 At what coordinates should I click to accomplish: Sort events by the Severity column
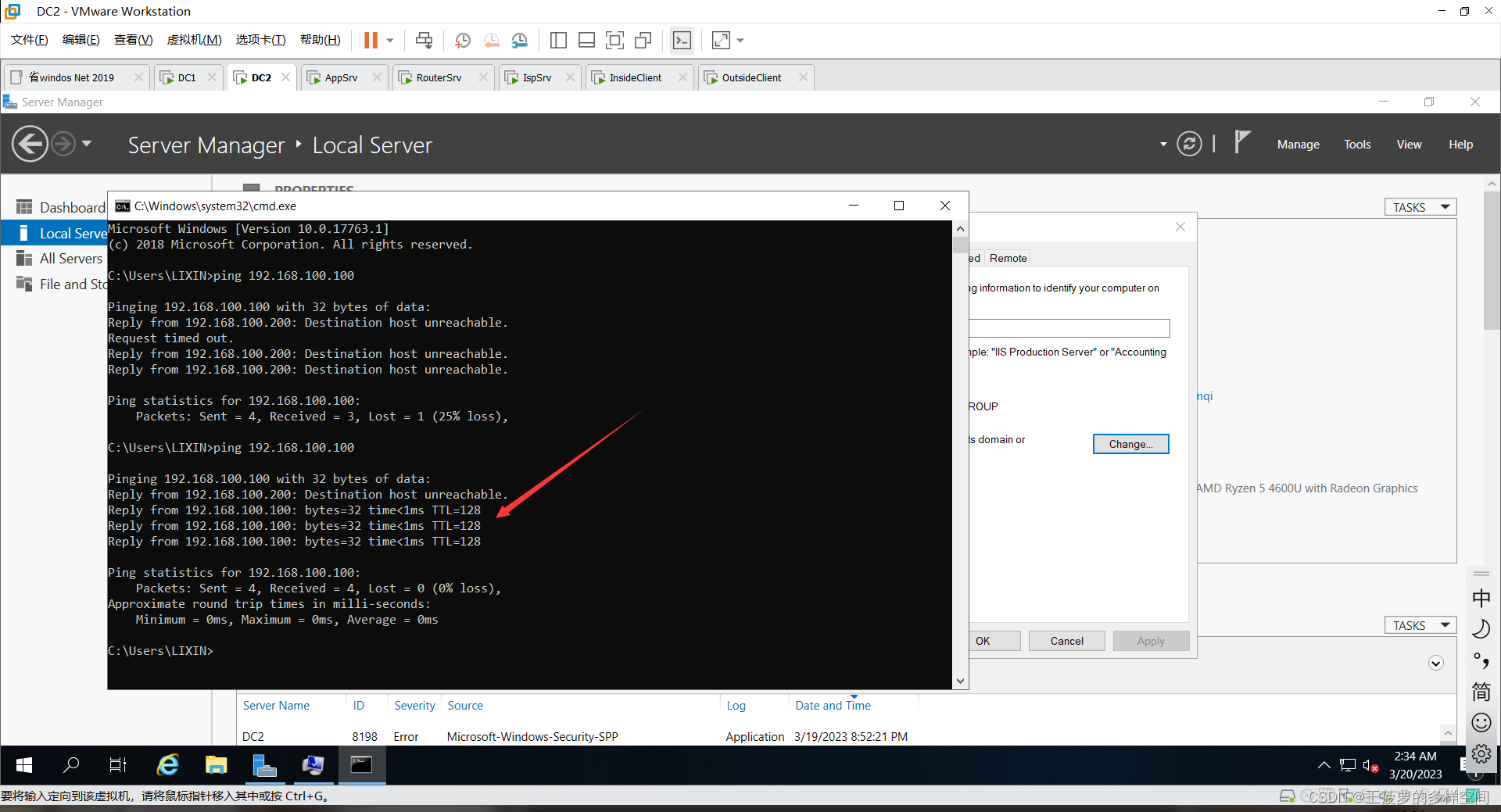coord(414,706)
